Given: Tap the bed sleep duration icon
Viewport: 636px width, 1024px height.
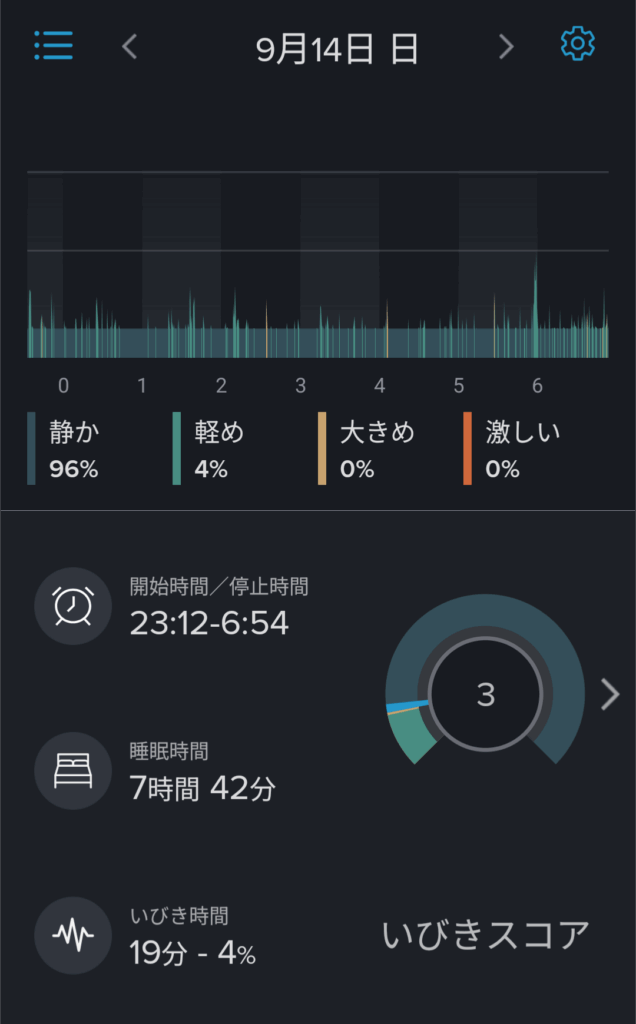Looking at the screenshot, I should [x=72, y=771].
